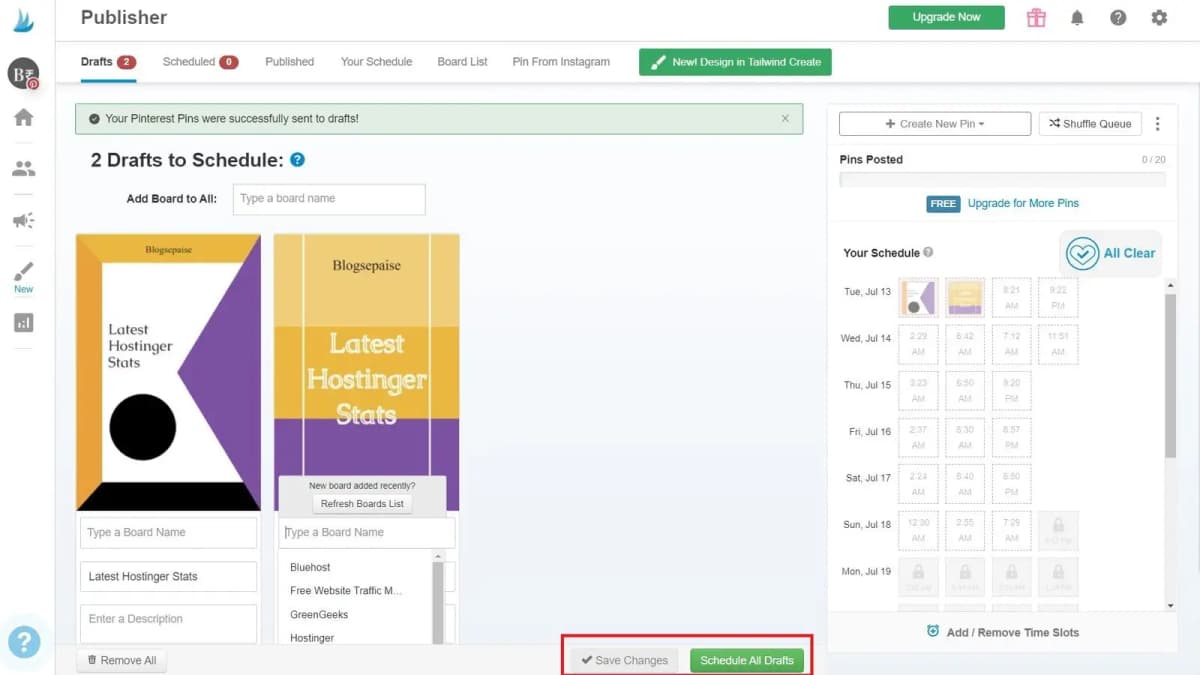The height and width of the screenshot is (675, 1200).
Task: Click the Upgrade for More Pins link
Action: tap(1023, 203)
